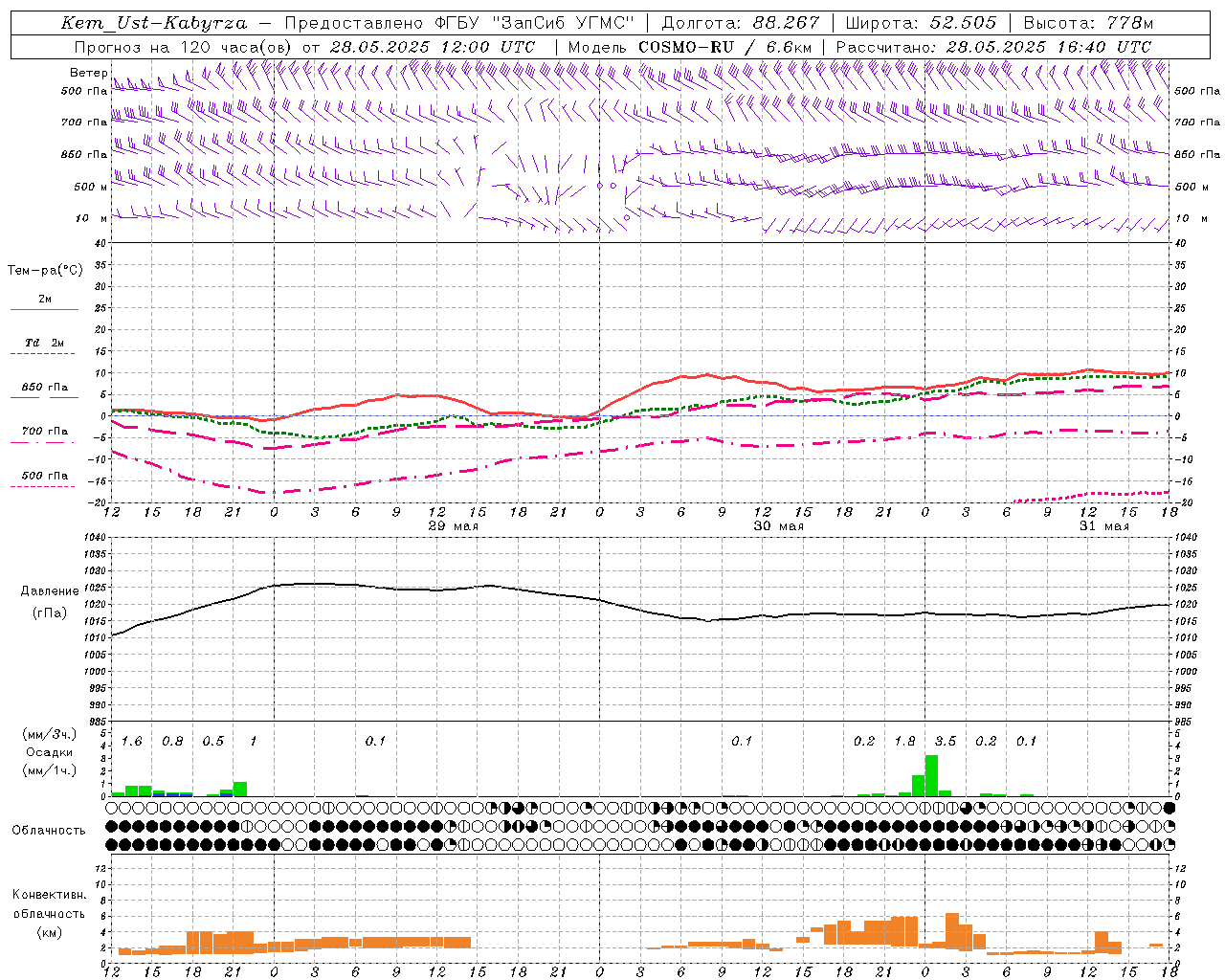
Task: Click the 30 мая date label
Action: pos(779,526)
